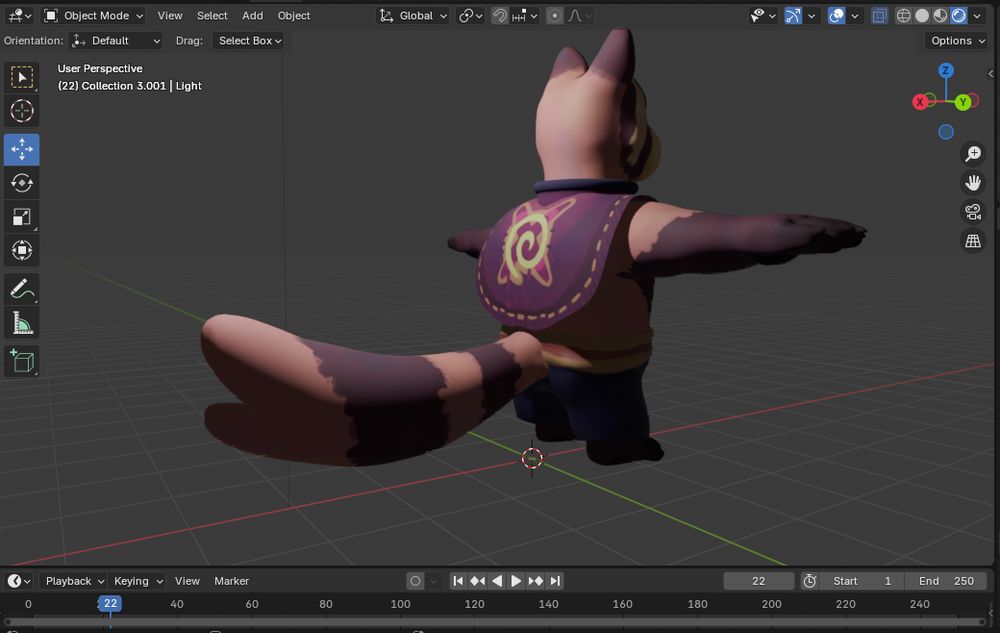Open the timeline View menu

(x=187, y=581)
